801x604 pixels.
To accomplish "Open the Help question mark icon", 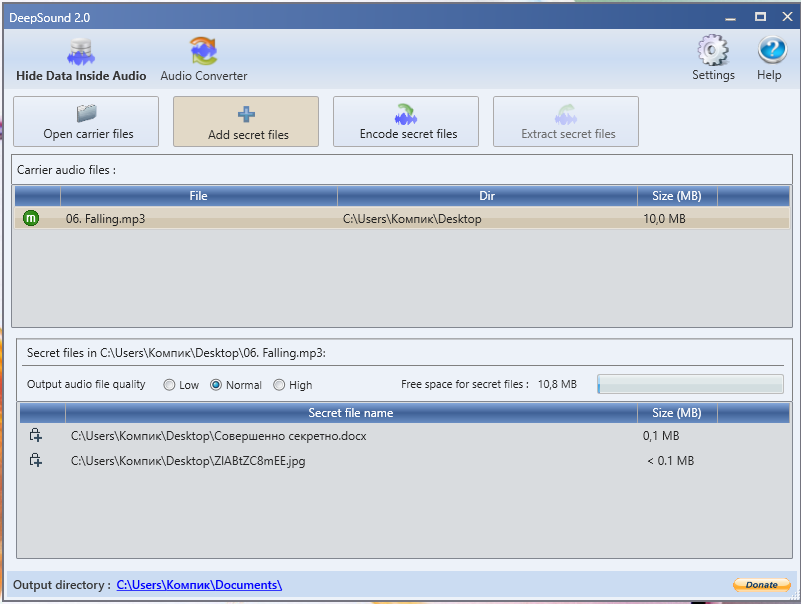I will 771,50.
